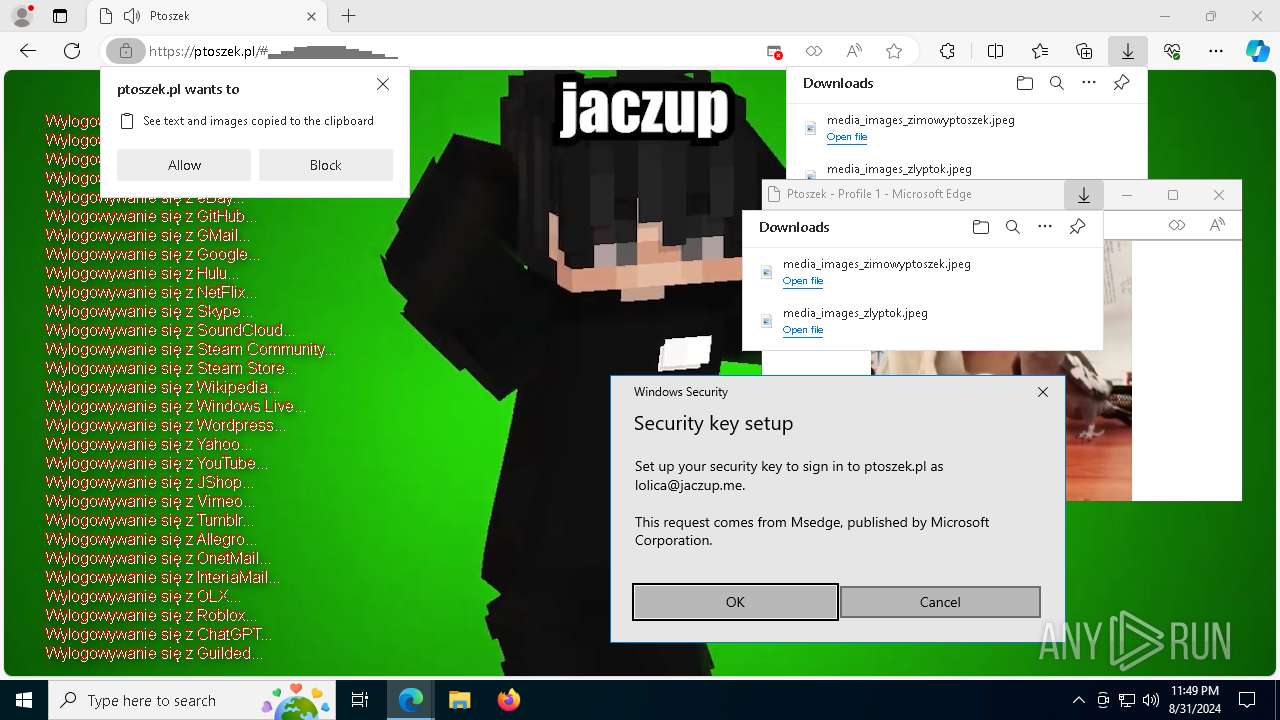Screen dimensions: 1280x720
Task: Open the passkey icon in the address bar
Action: (814, 51)
